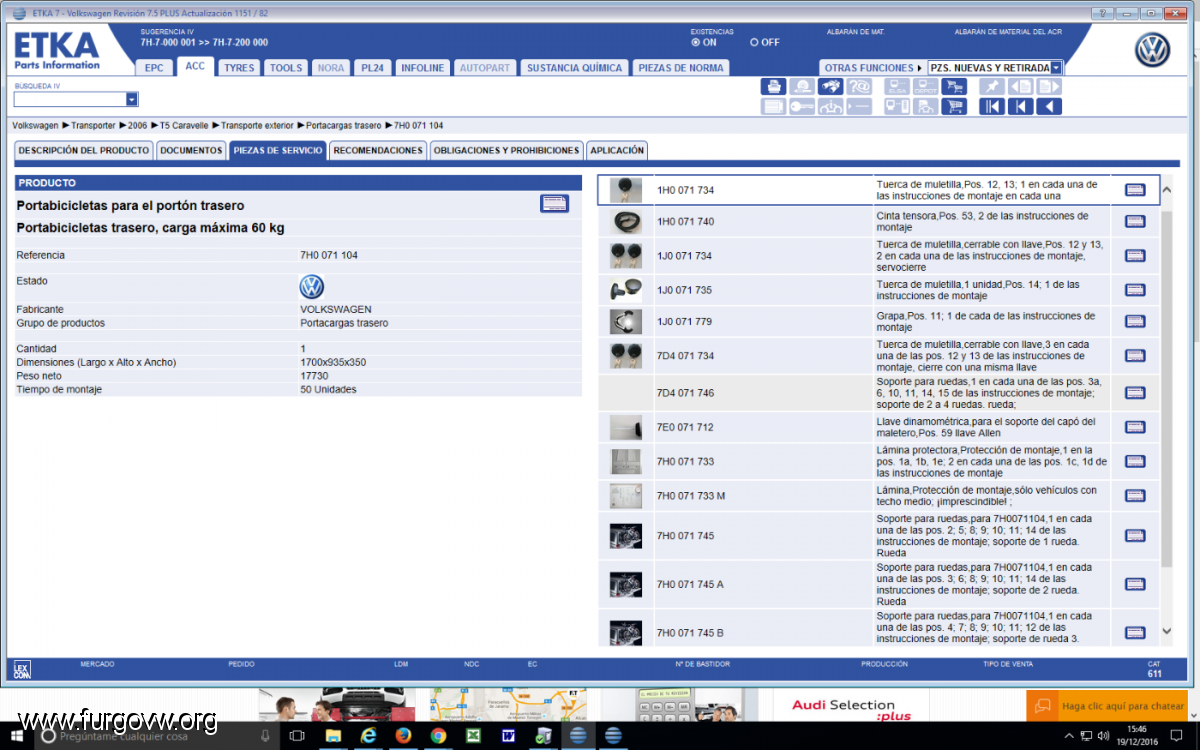Click the upper shopping cart icon
Image resolution: width=1200 pixels, height=750 pixels.
click(x=954, y=87)
